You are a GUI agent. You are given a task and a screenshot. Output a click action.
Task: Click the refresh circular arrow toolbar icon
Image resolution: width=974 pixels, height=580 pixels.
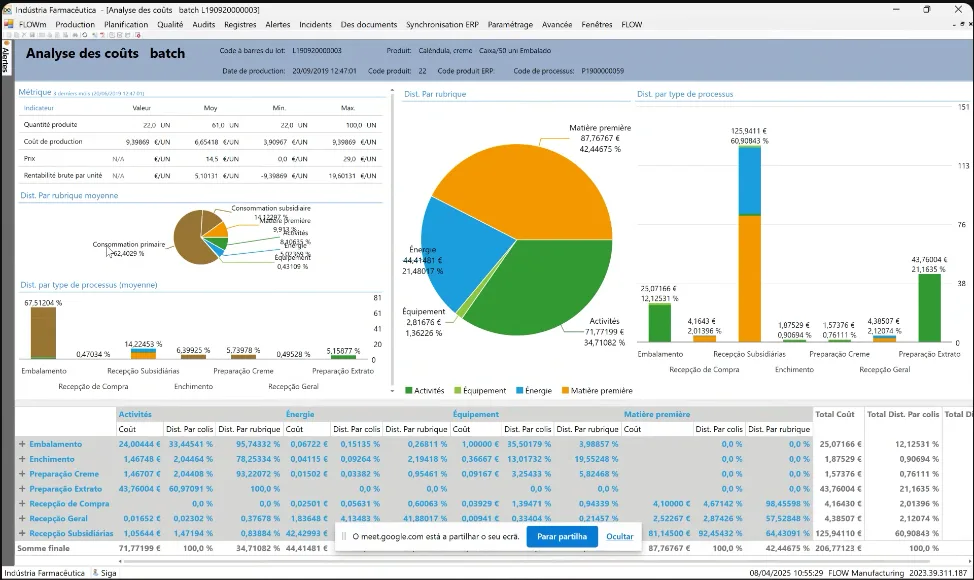[x=84, y=35]
